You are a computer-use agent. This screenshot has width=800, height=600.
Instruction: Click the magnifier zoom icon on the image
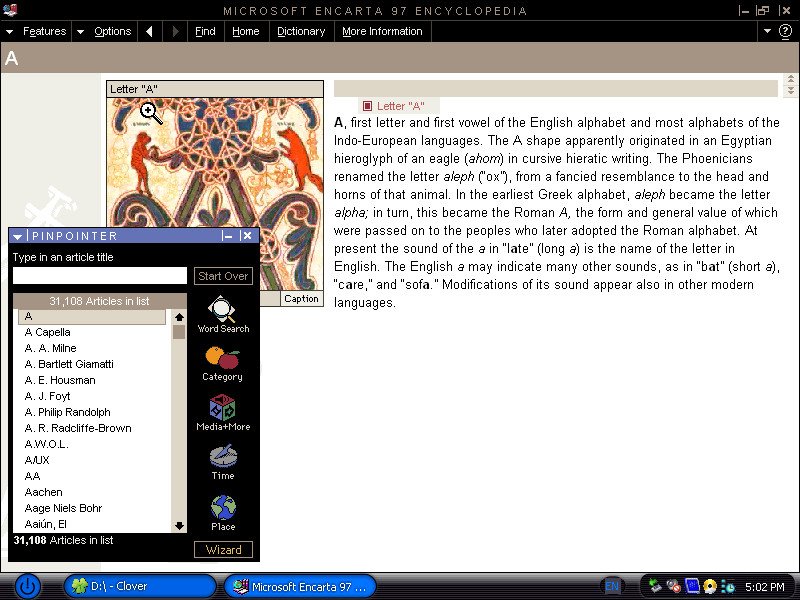pyautogui.click(x=151, y=113)
